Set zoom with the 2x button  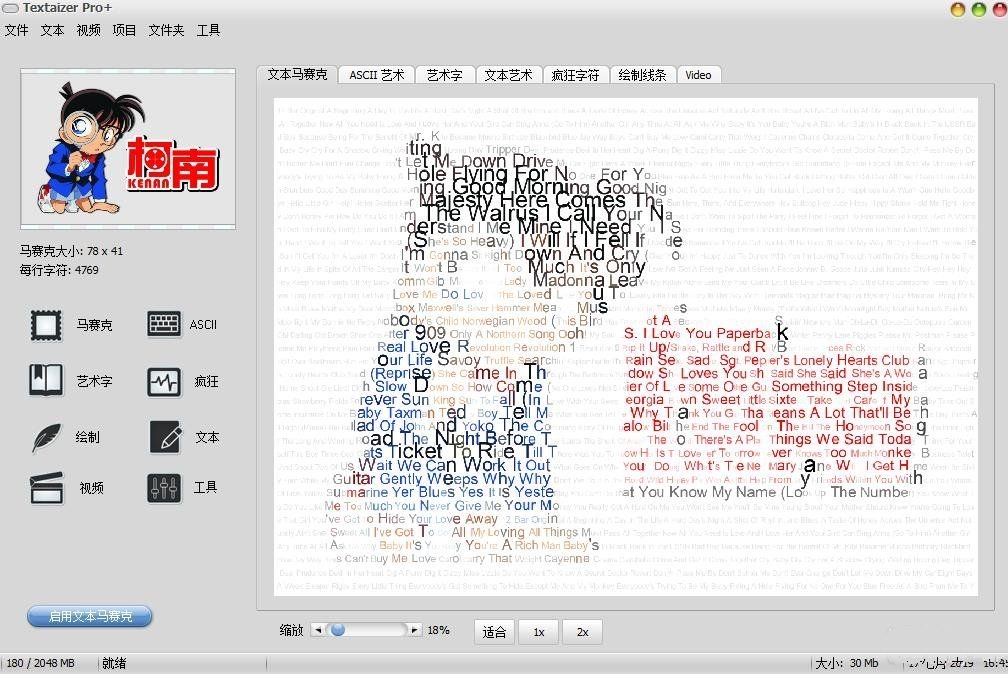[x=582, y=632]
